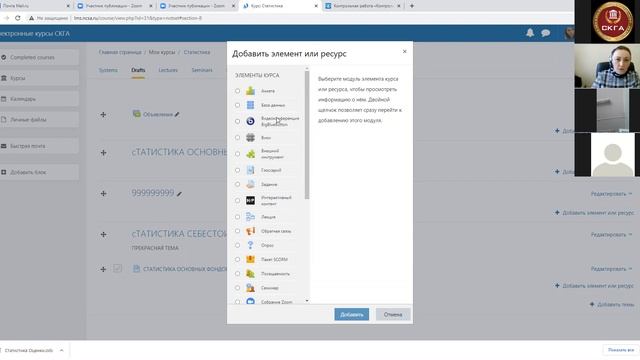This screenshot has width=640, height=360.
Task: Click the Глоссарий book icon
Action: [x=250, y=170]
